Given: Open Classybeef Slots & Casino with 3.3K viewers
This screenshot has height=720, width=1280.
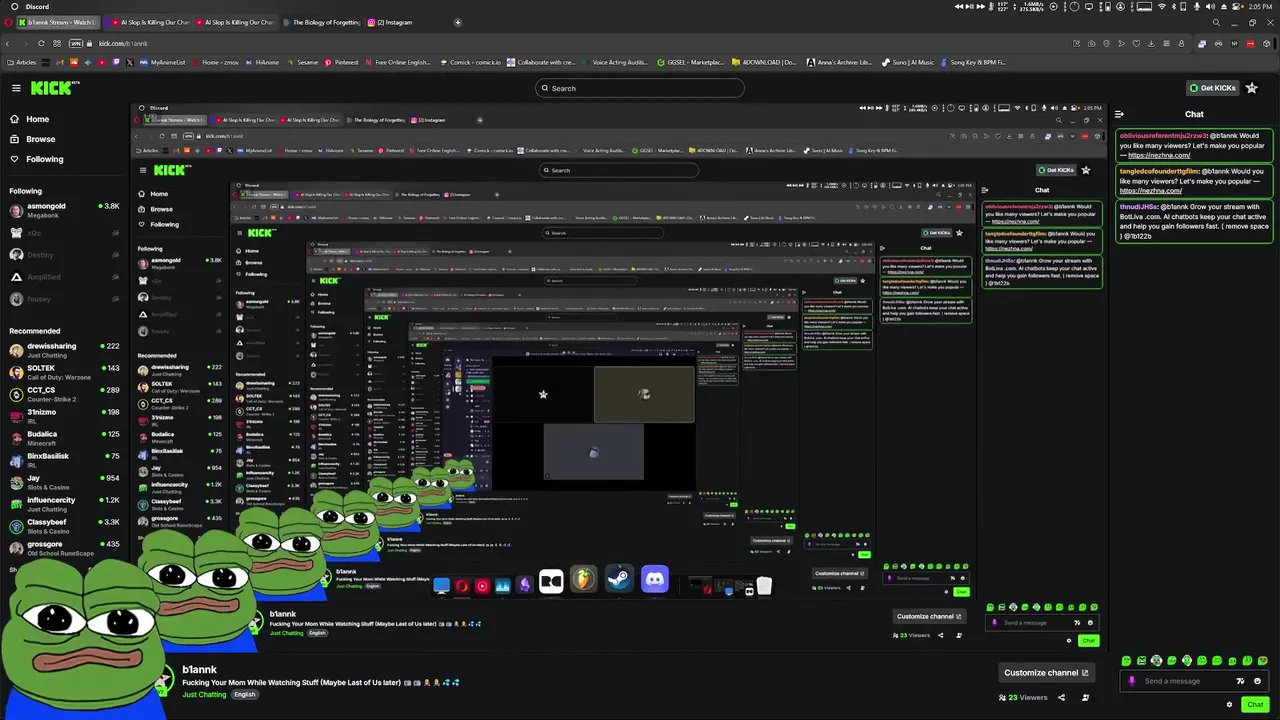Looking at the screenshot, I should tap(65, 526).
